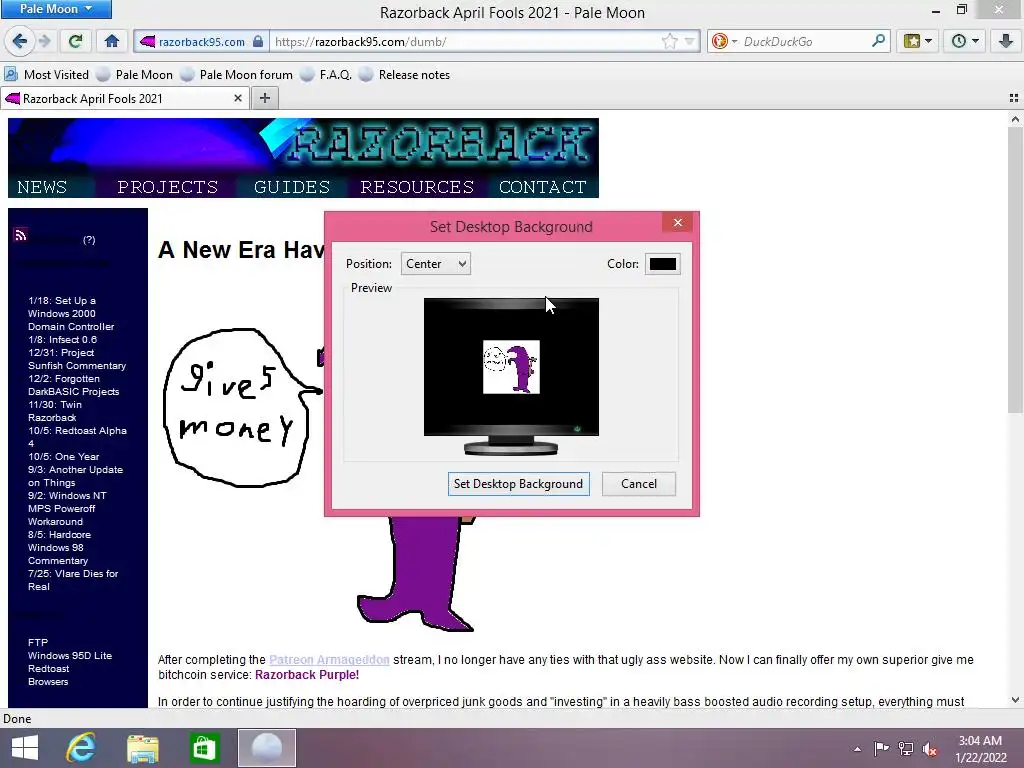Viewport: 1024px width, 768px height.
Task: Close the Set Desktop Background dialog
Action: (678, 223)
